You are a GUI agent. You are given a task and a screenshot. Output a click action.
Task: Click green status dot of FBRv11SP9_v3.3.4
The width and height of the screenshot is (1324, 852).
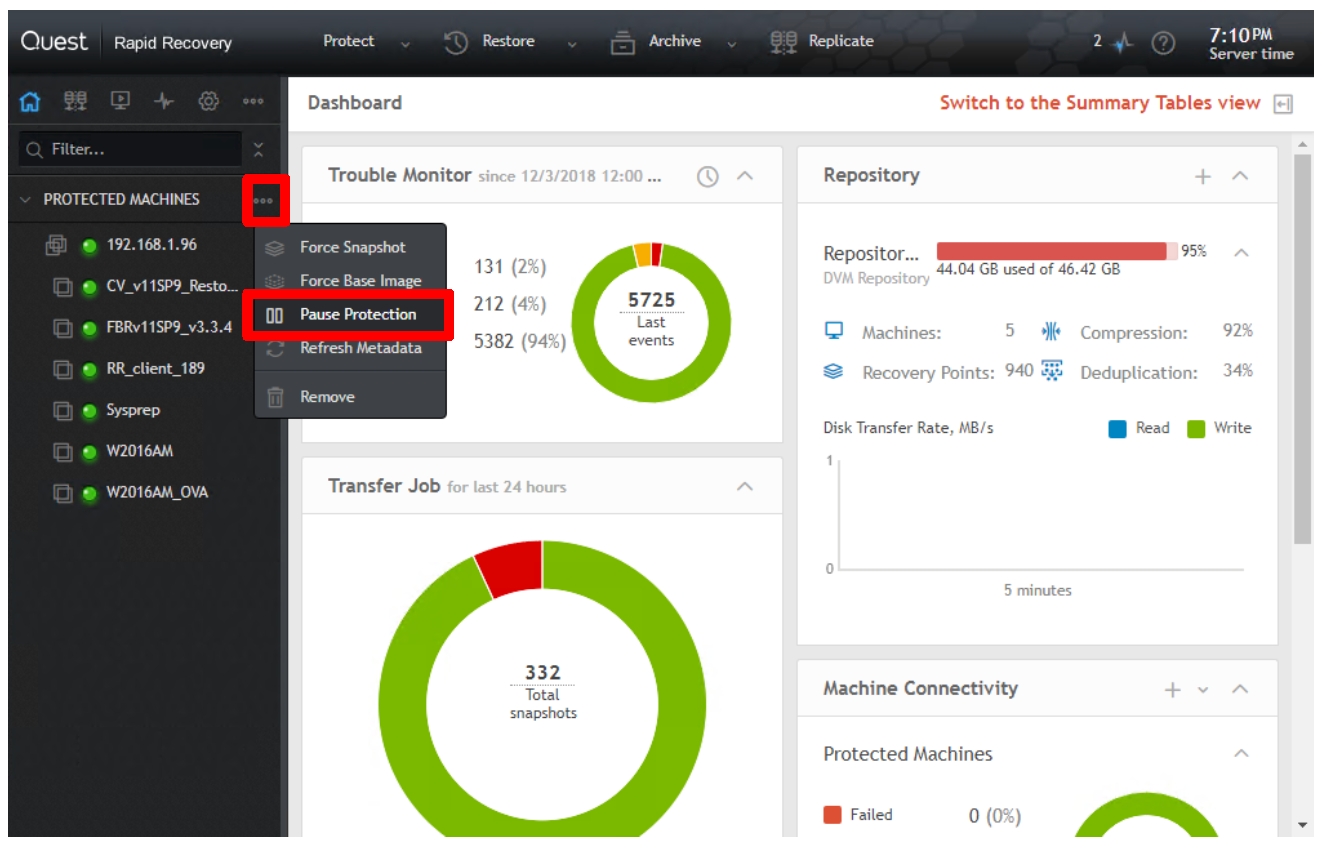90,328
